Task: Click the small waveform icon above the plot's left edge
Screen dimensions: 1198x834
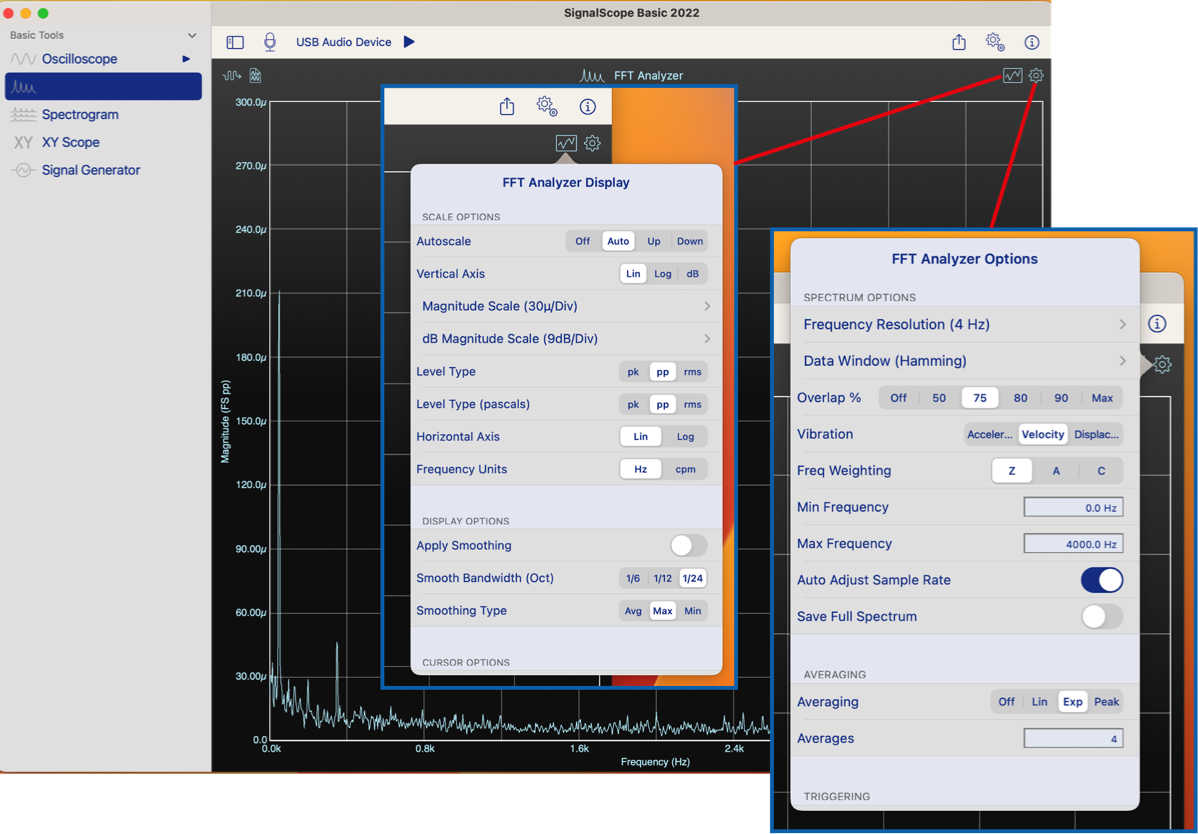Action: (232, 76)
